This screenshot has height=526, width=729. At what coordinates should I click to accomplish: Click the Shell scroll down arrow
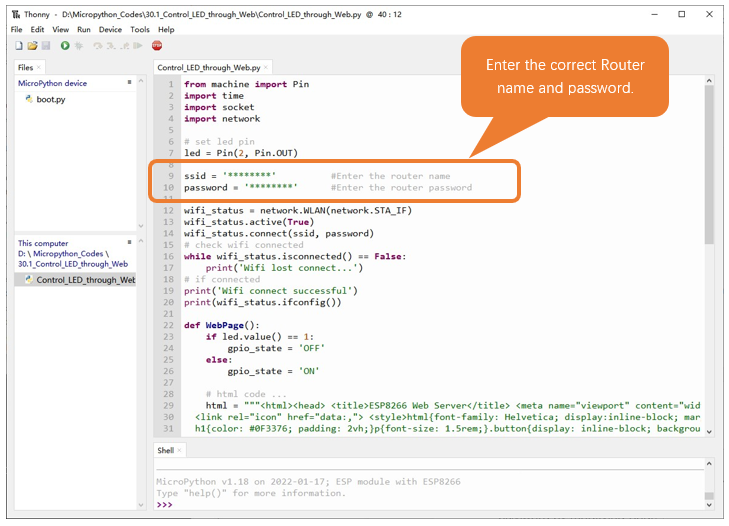[x=709, y=505]
